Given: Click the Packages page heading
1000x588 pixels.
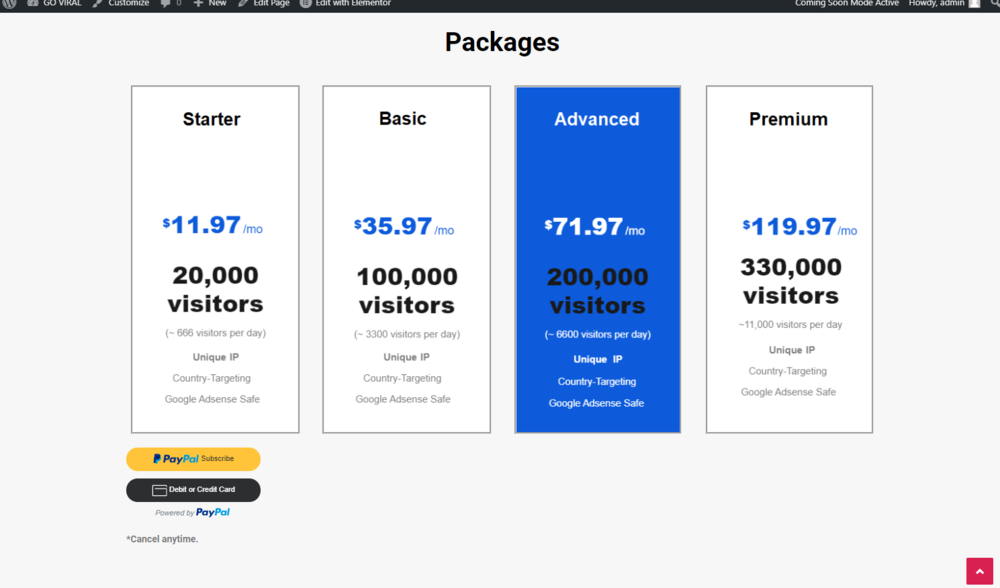Looking at the screenshot, I should coord(502,42).
